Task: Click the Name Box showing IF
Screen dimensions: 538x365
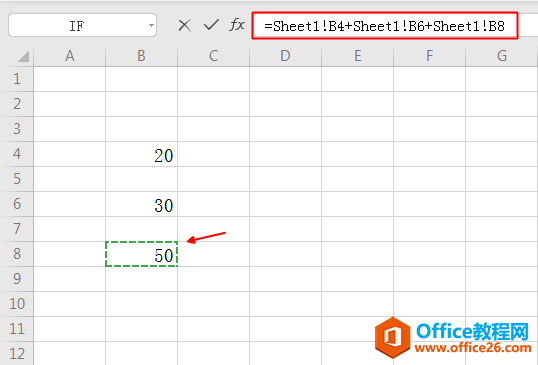Action: [x=82, y=25]
